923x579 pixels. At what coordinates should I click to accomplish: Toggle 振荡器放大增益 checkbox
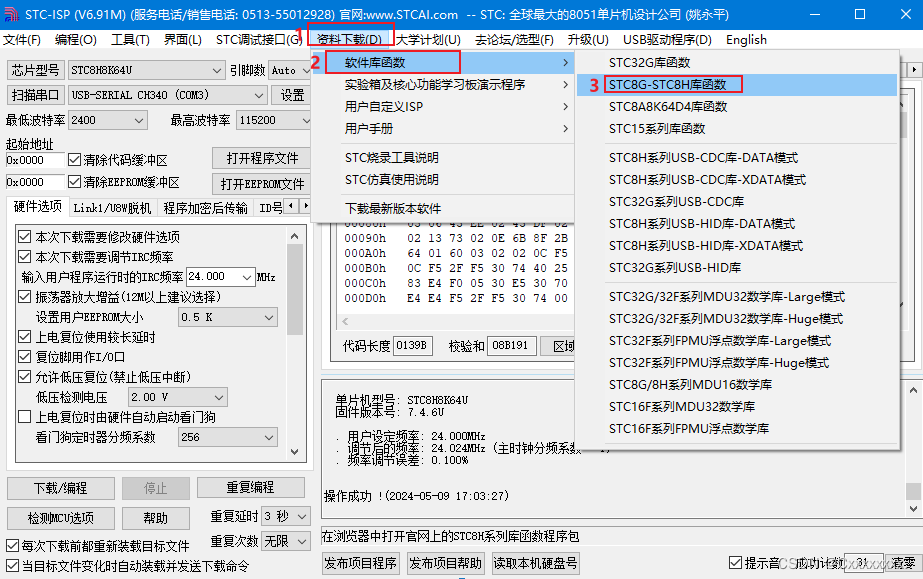point(25,297)
